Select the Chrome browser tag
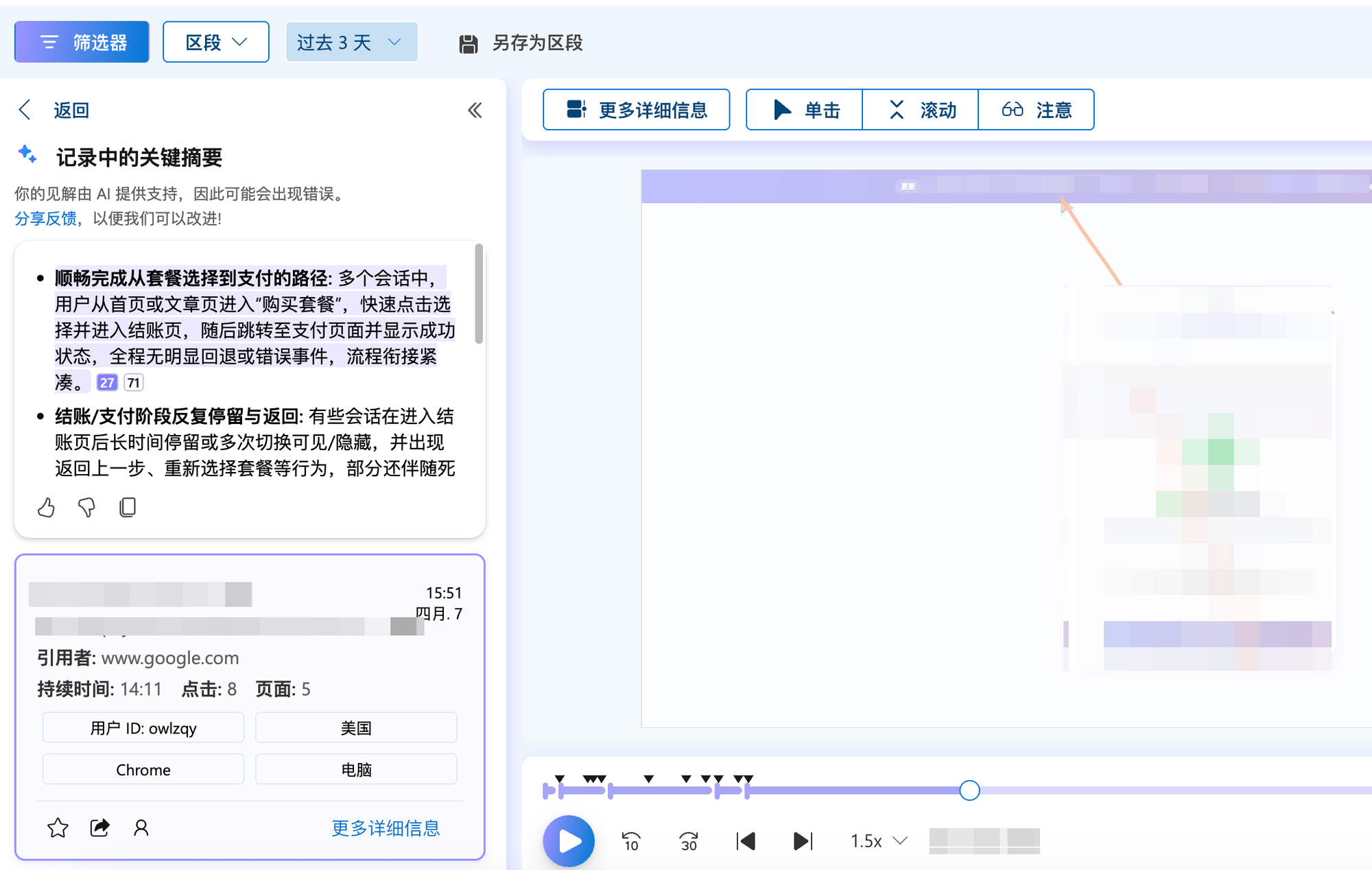Image resolution: width=1372 pixels, height=870 pixels. click(x=143, y=769)
